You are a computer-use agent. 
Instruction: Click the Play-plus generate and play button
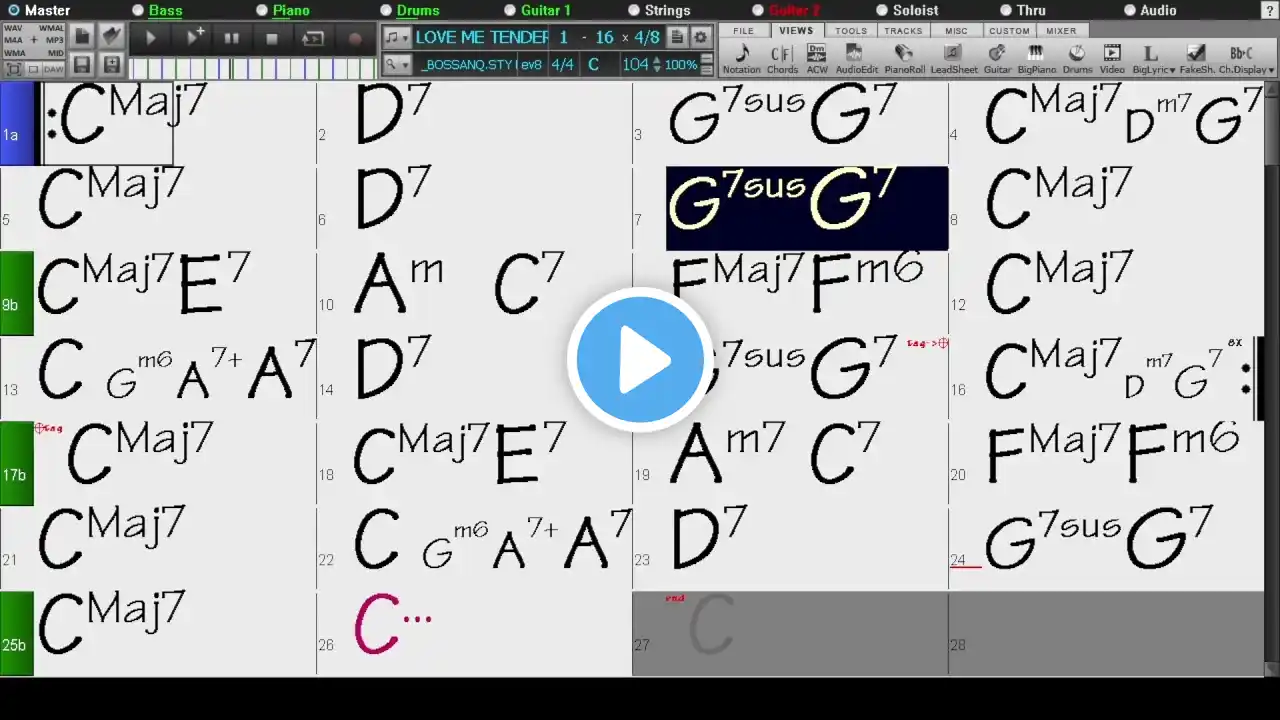pyautogui.click(x=194, y=38)
